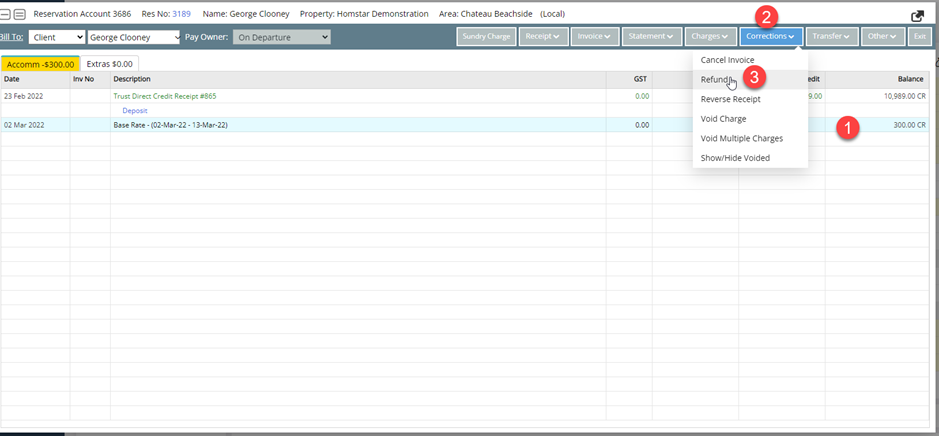Select Cancel Invoice in Corrections menu
939x436 pixels.
[x=727, y=60]
